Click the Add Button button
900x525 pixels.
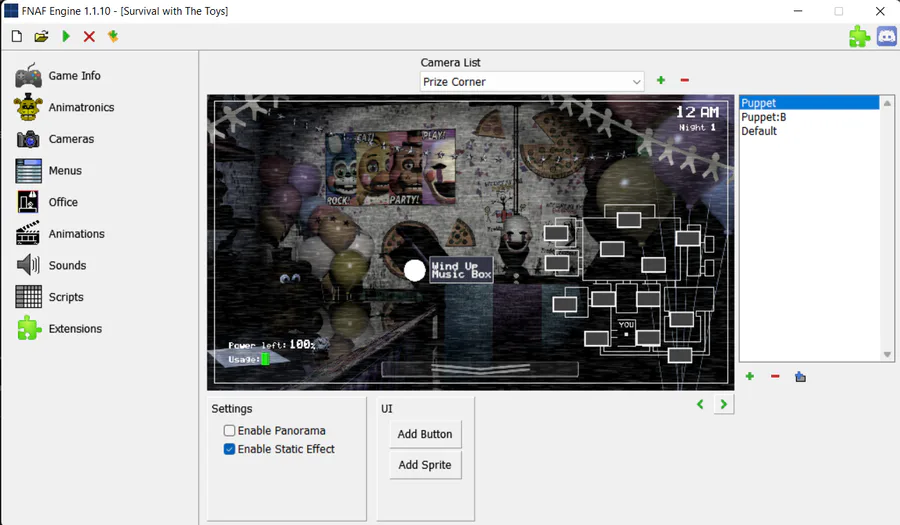click(x=425, y=434)
